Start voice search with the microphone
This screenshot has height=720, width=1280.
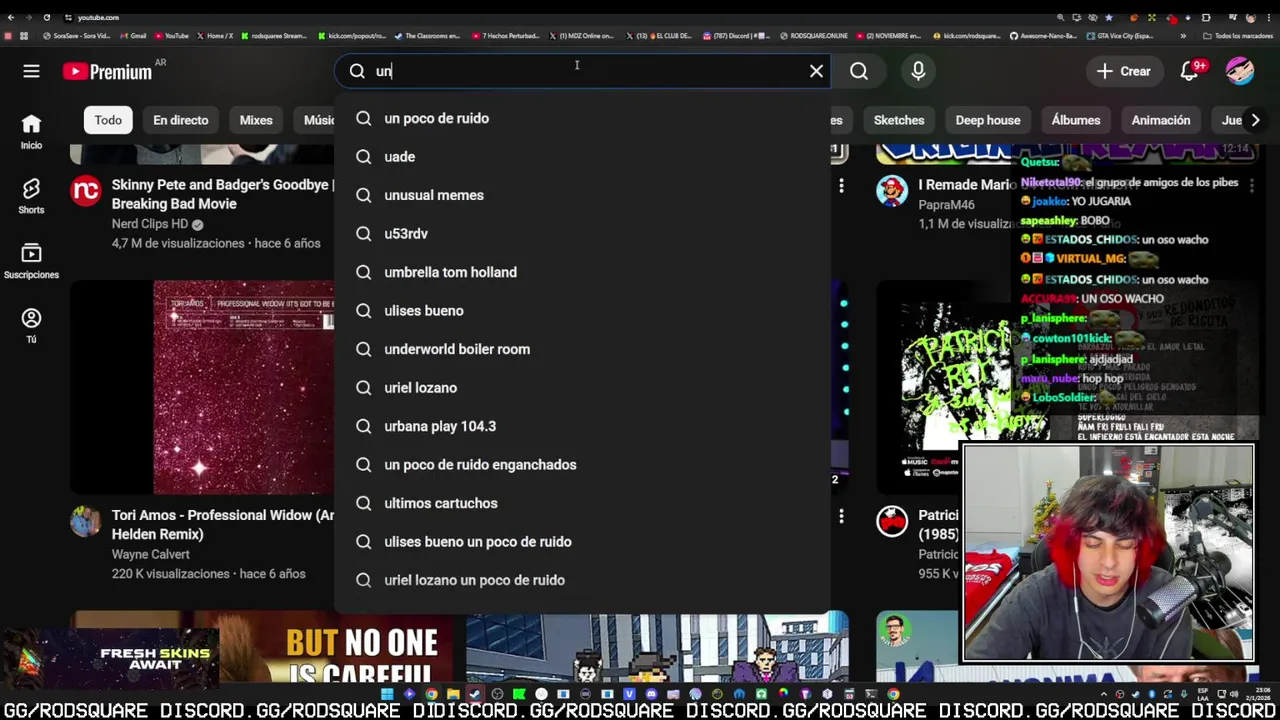(x=918, y=71)
